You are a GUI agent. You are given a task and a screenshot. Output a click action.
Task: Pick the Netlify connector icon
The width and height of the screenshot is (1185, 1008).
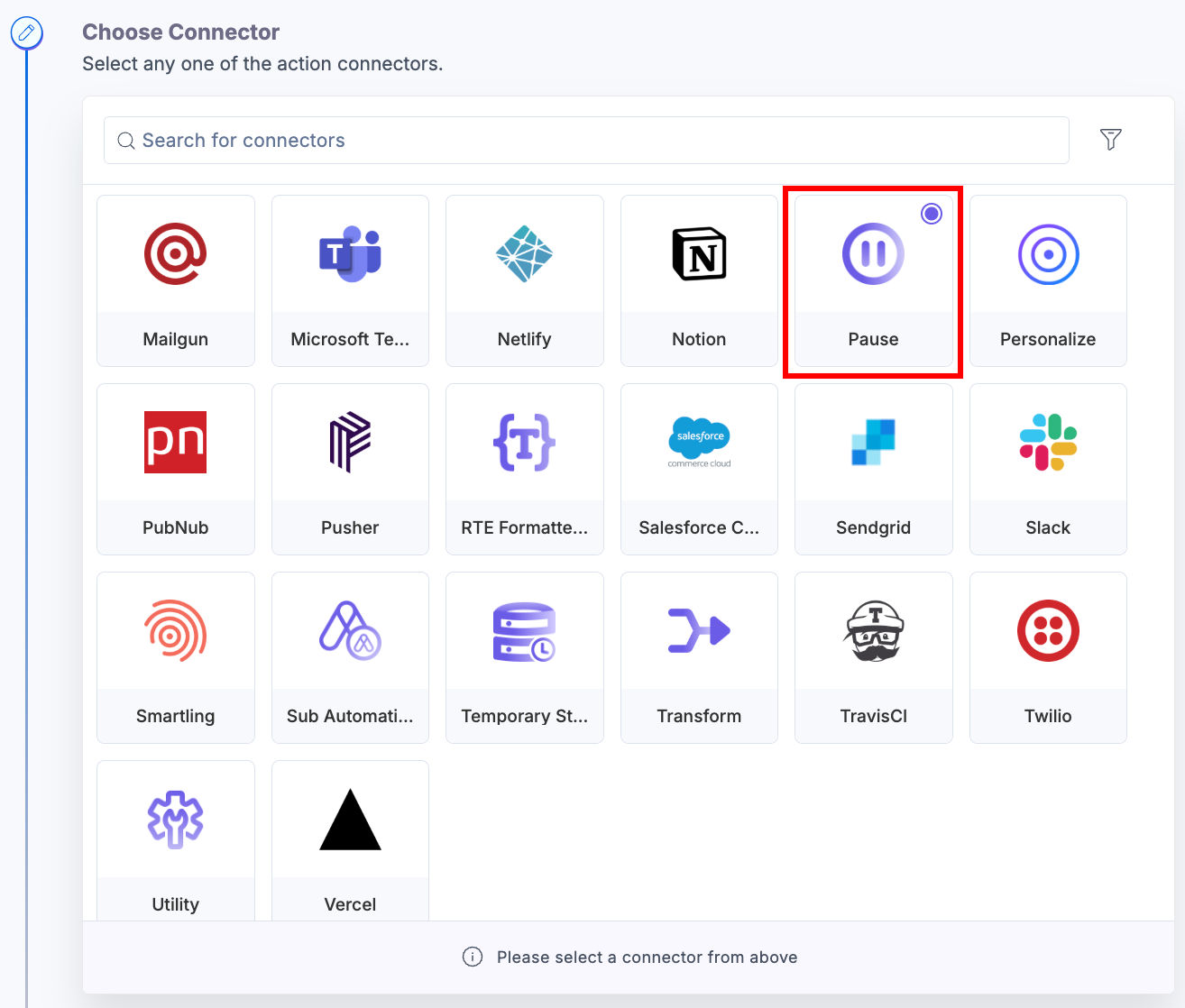[524, 254]
